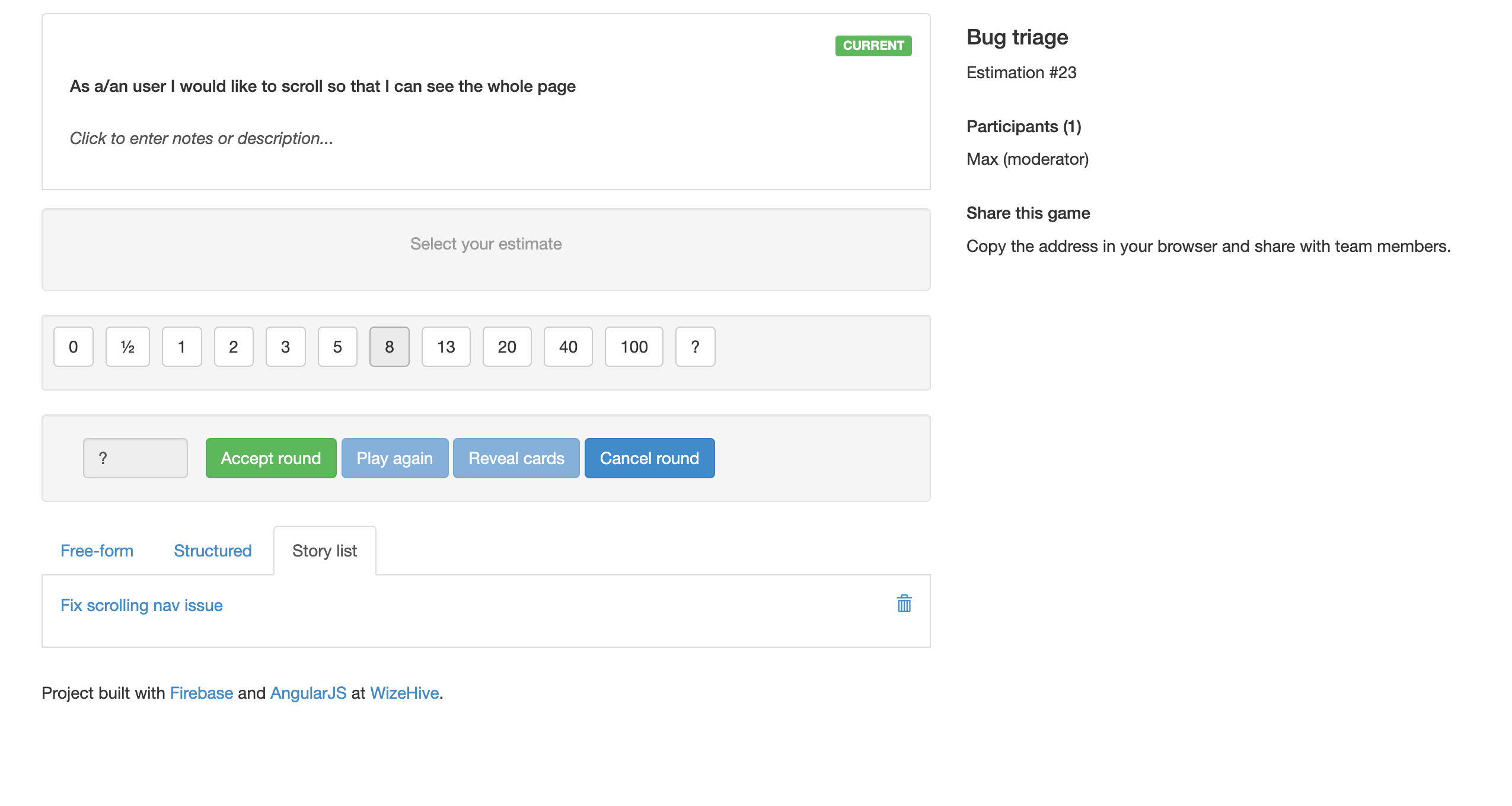Click the Play again button

point(394,458)
